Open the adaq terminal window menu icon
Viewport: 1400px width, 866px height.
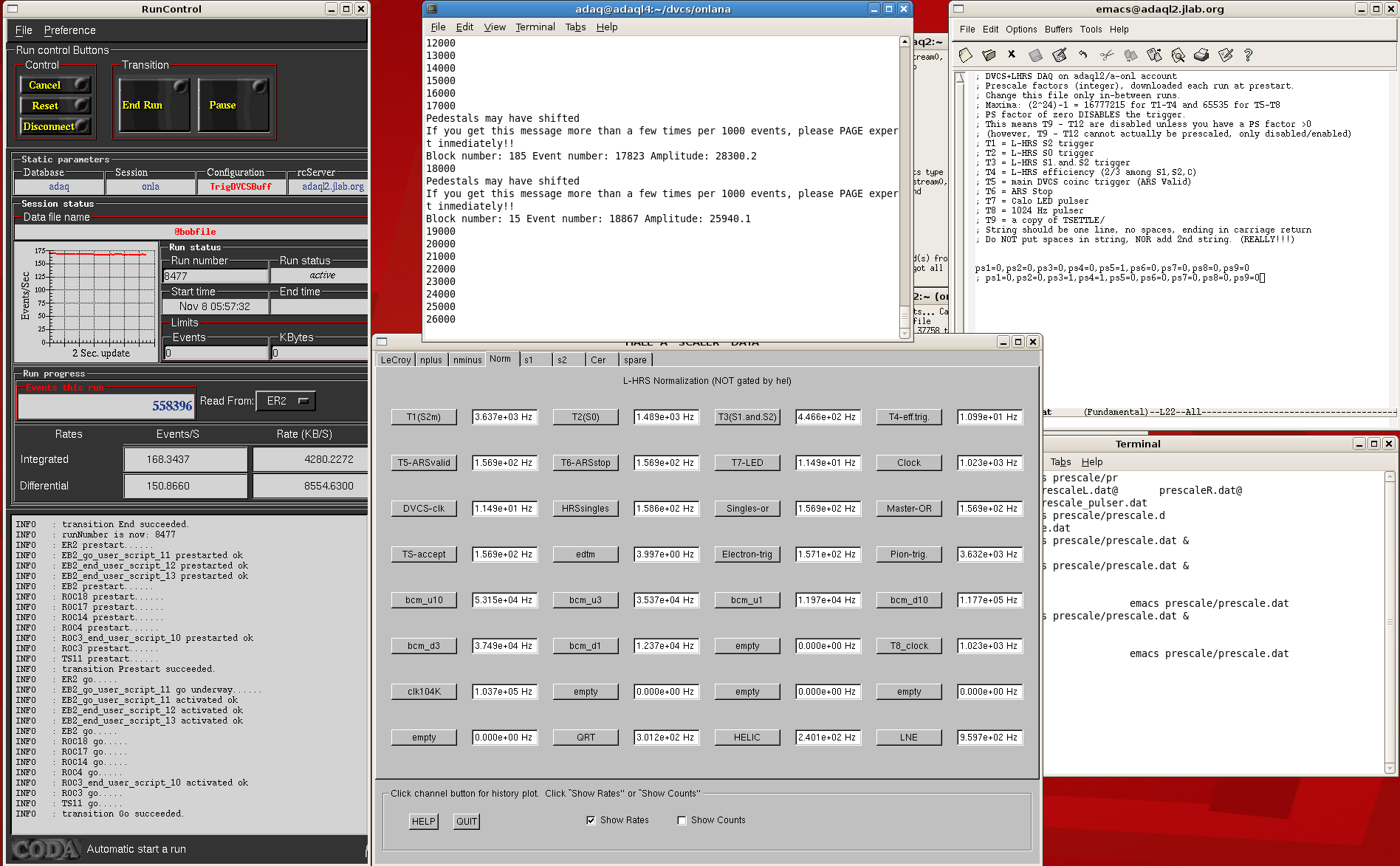[432, 9]
